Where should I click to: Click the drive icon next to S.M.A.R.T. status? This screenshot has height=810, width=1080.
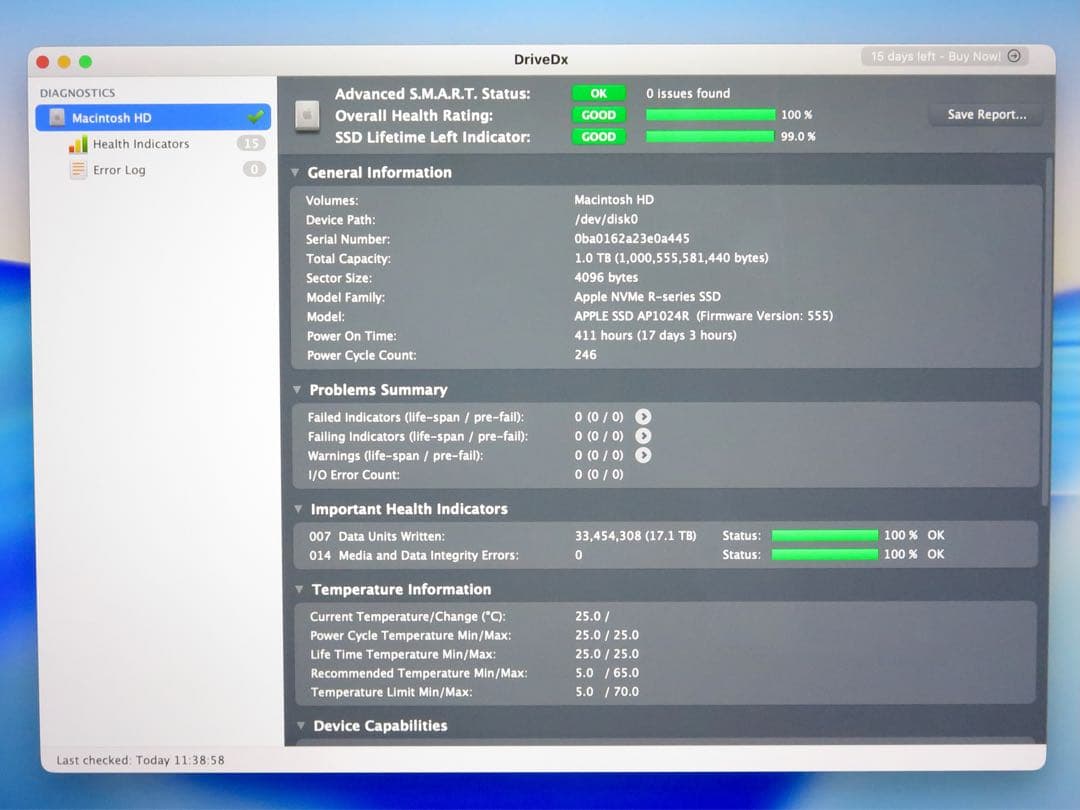click(307, 115)
